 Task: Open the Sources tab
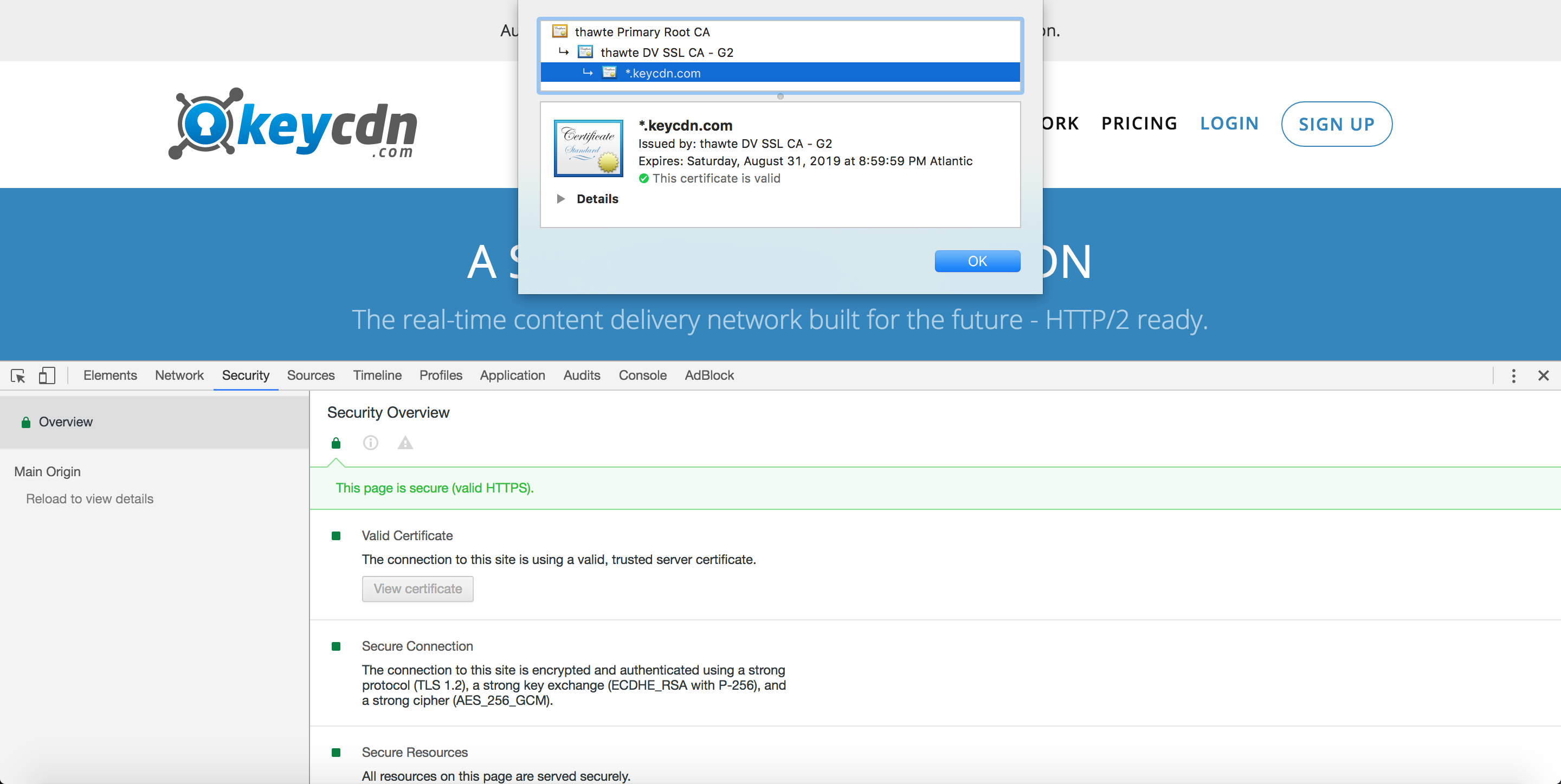coord(311,375)
